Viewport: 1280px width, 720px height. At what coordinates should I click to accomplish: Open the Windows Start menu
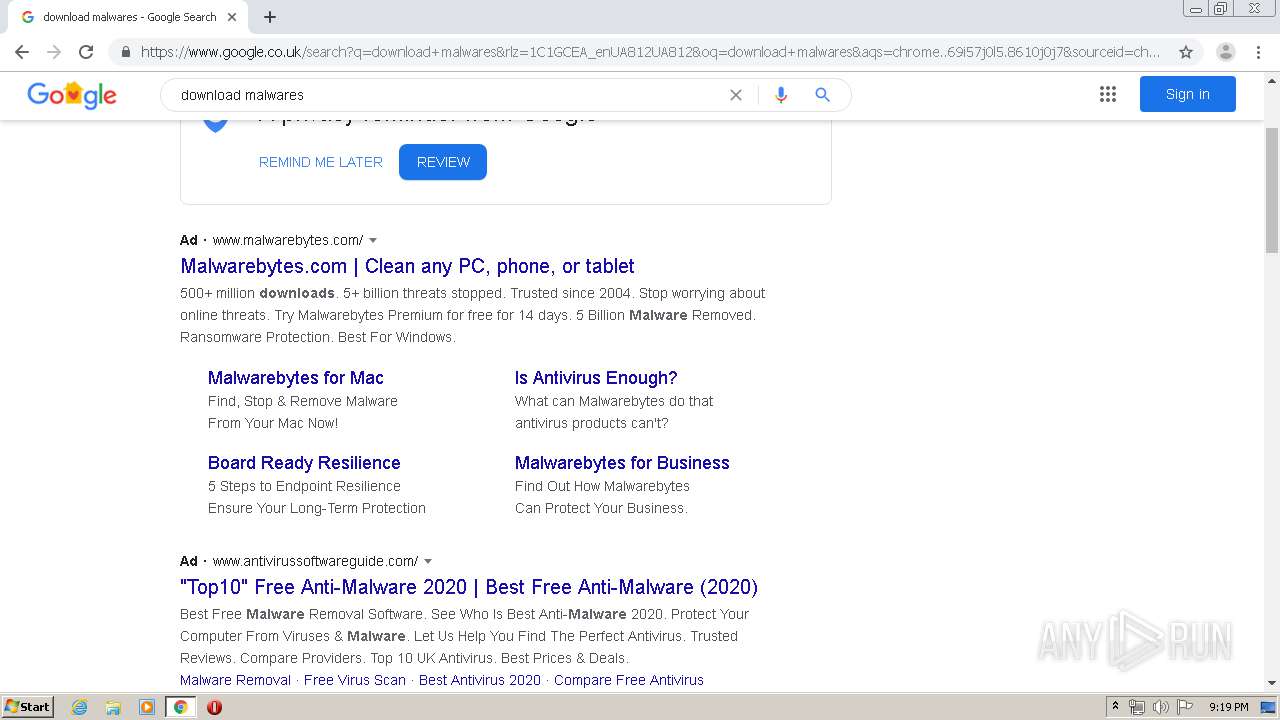[28, 706]
